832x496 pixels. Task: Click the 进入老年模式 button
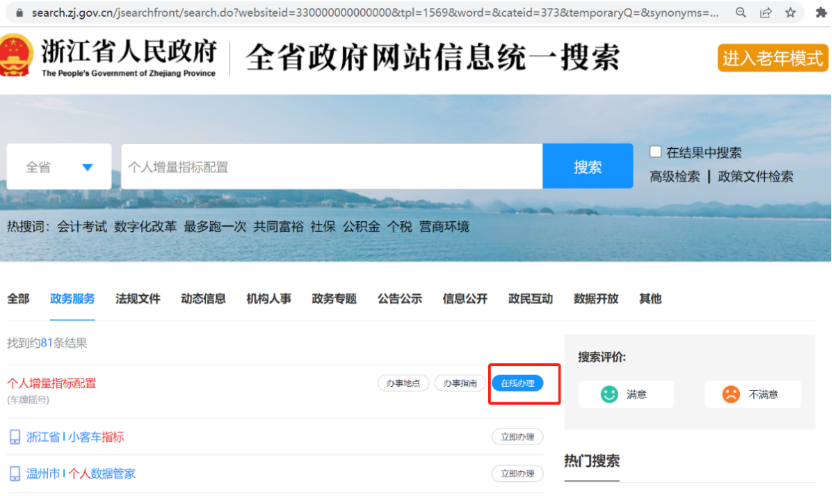pos(772,58)
